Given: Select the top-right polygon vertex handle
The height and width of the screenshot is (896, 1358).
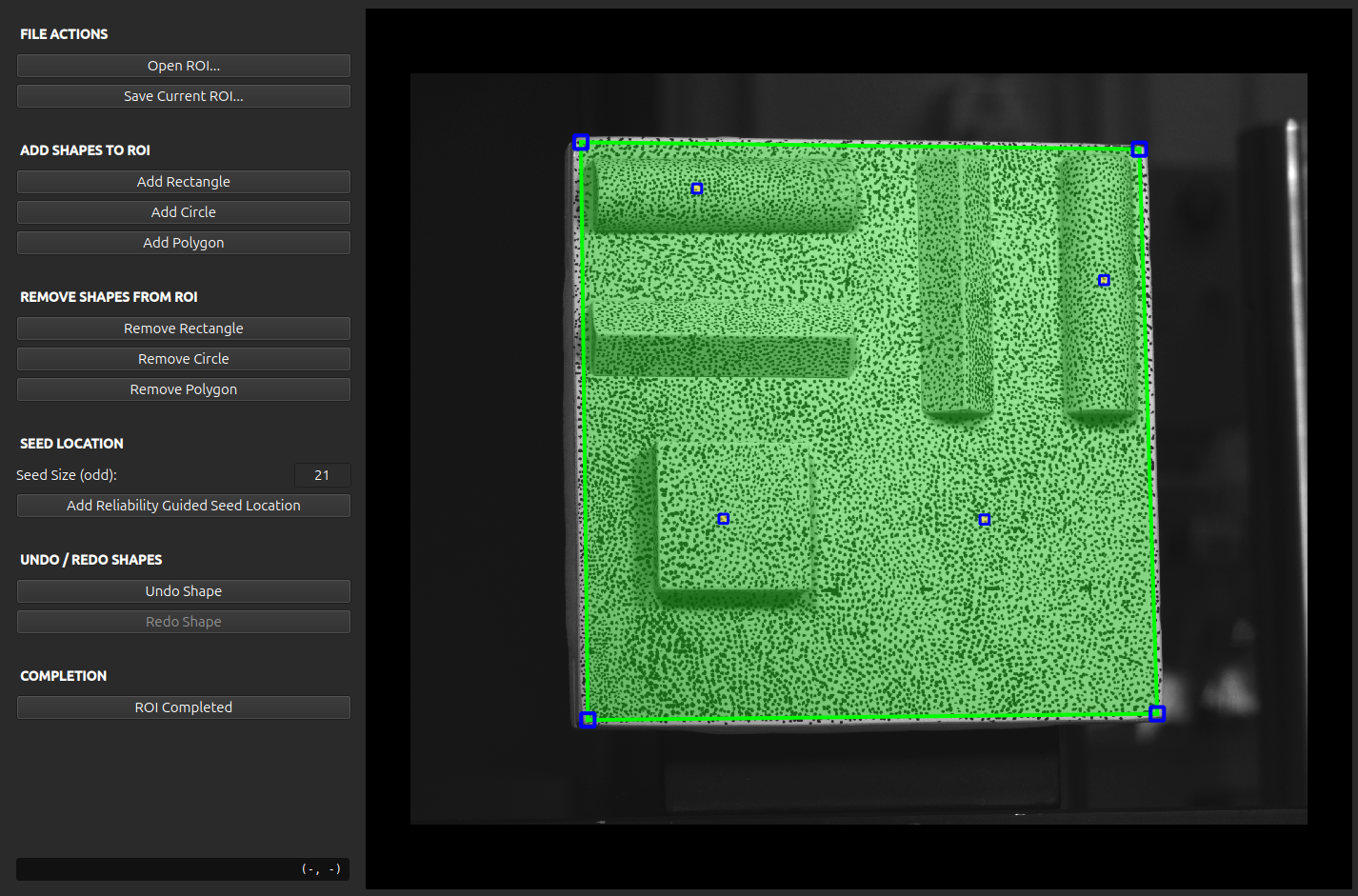Looking at the screenshot, I should [x=1139, y=149].
